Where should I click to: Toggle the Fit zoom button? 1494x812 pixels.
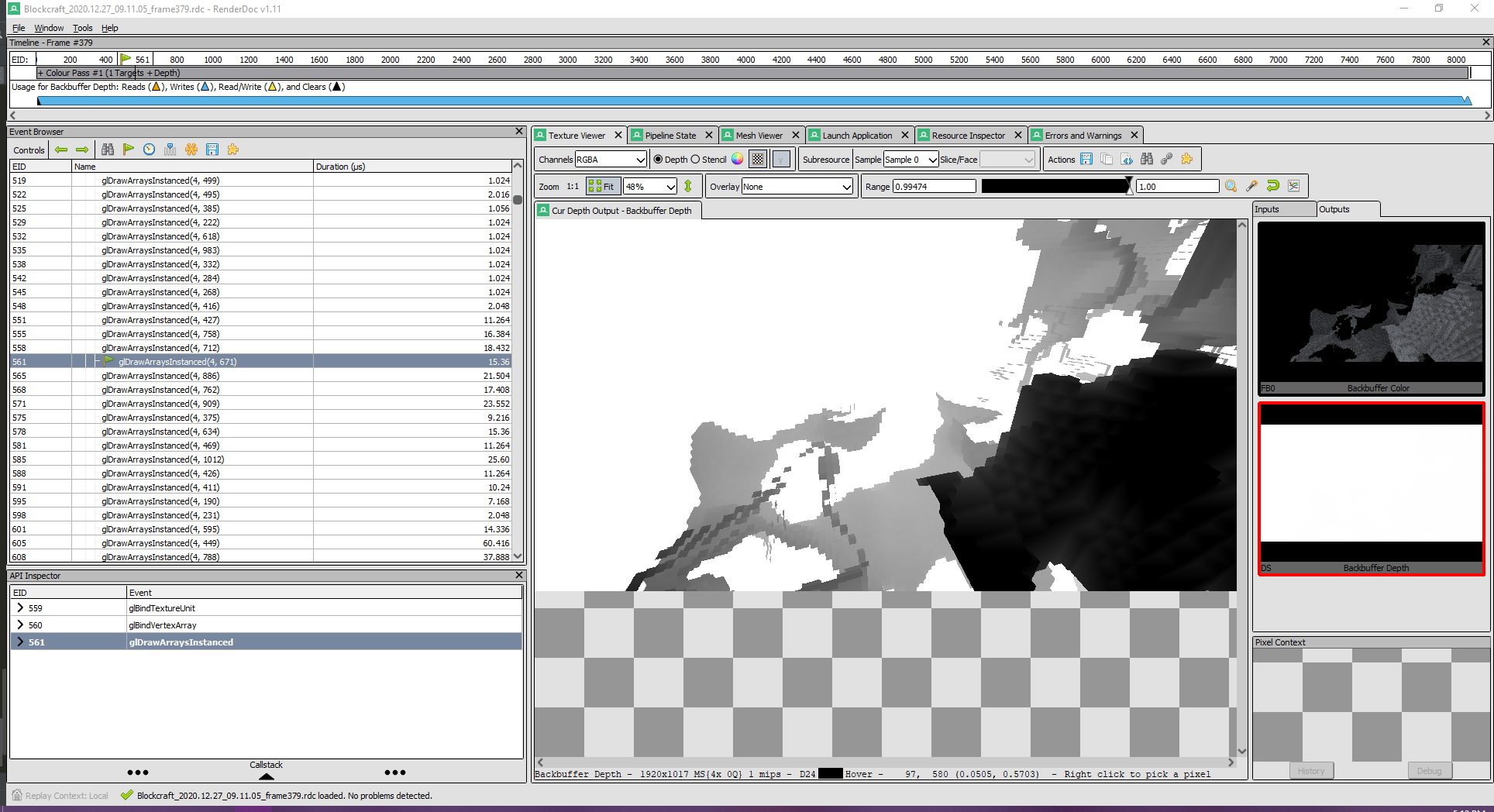[x=603, y=186]
